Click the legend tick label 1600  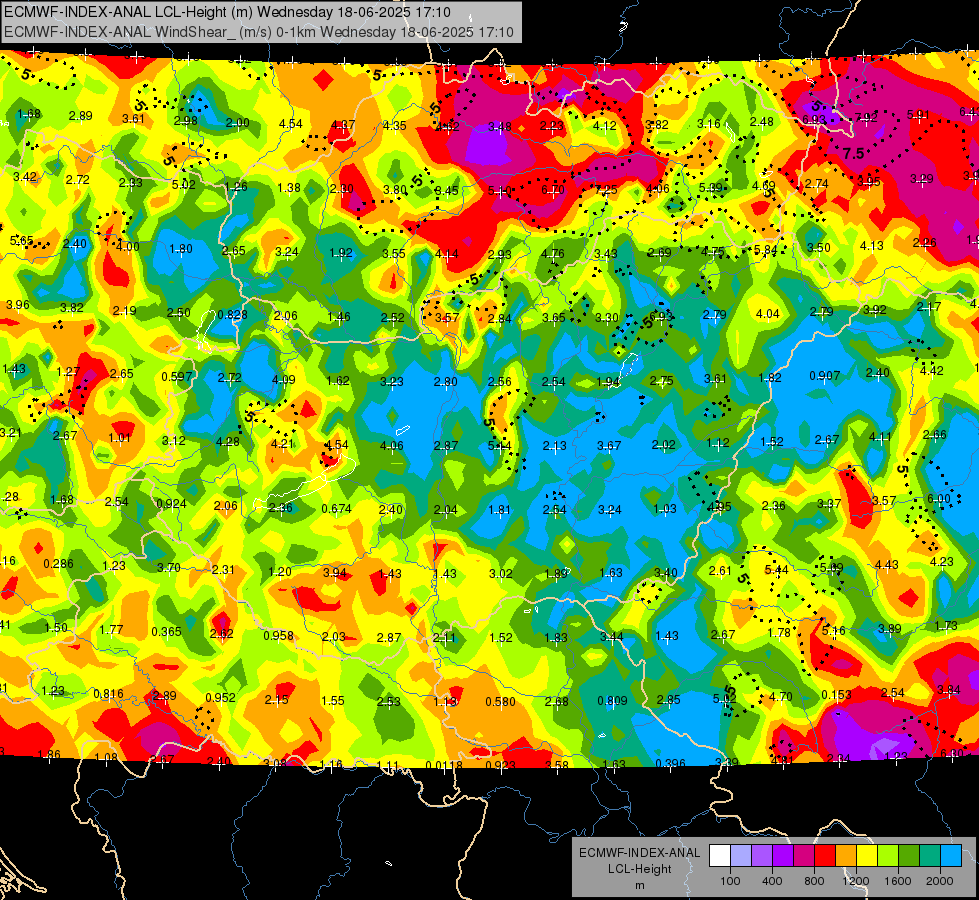(898, 881)
